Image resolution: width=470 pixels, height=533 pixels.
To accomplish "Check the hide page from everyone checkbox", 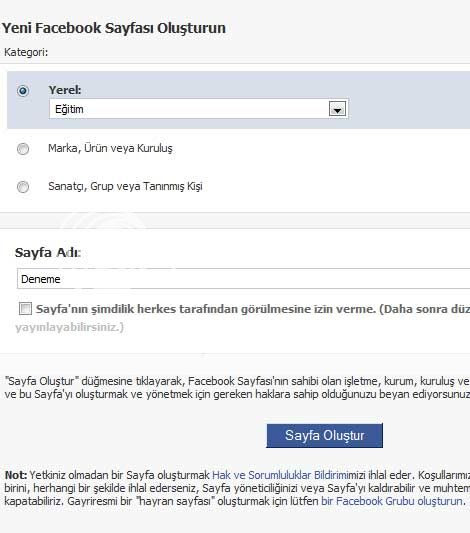I will 25,309.
